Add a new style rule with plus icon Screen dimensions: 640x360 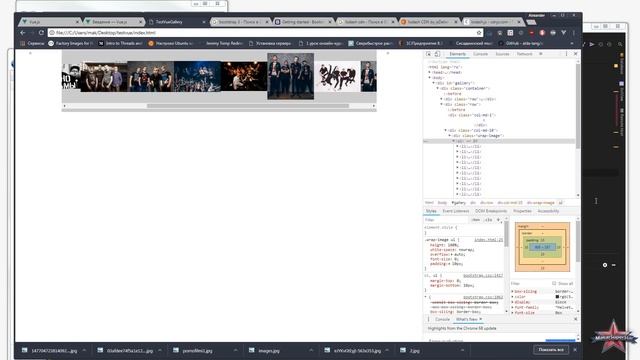pyautogui.click(x=498, y=220)
